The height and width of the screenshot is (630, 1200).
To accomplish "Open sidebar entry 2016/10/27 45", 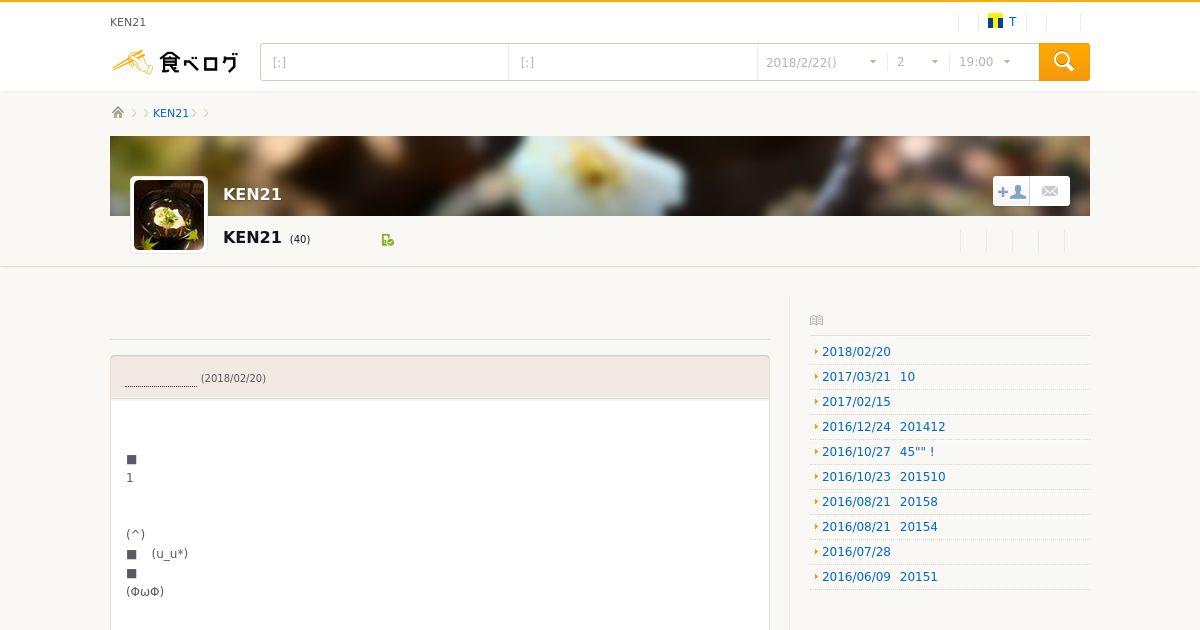I will coord(878,452).
